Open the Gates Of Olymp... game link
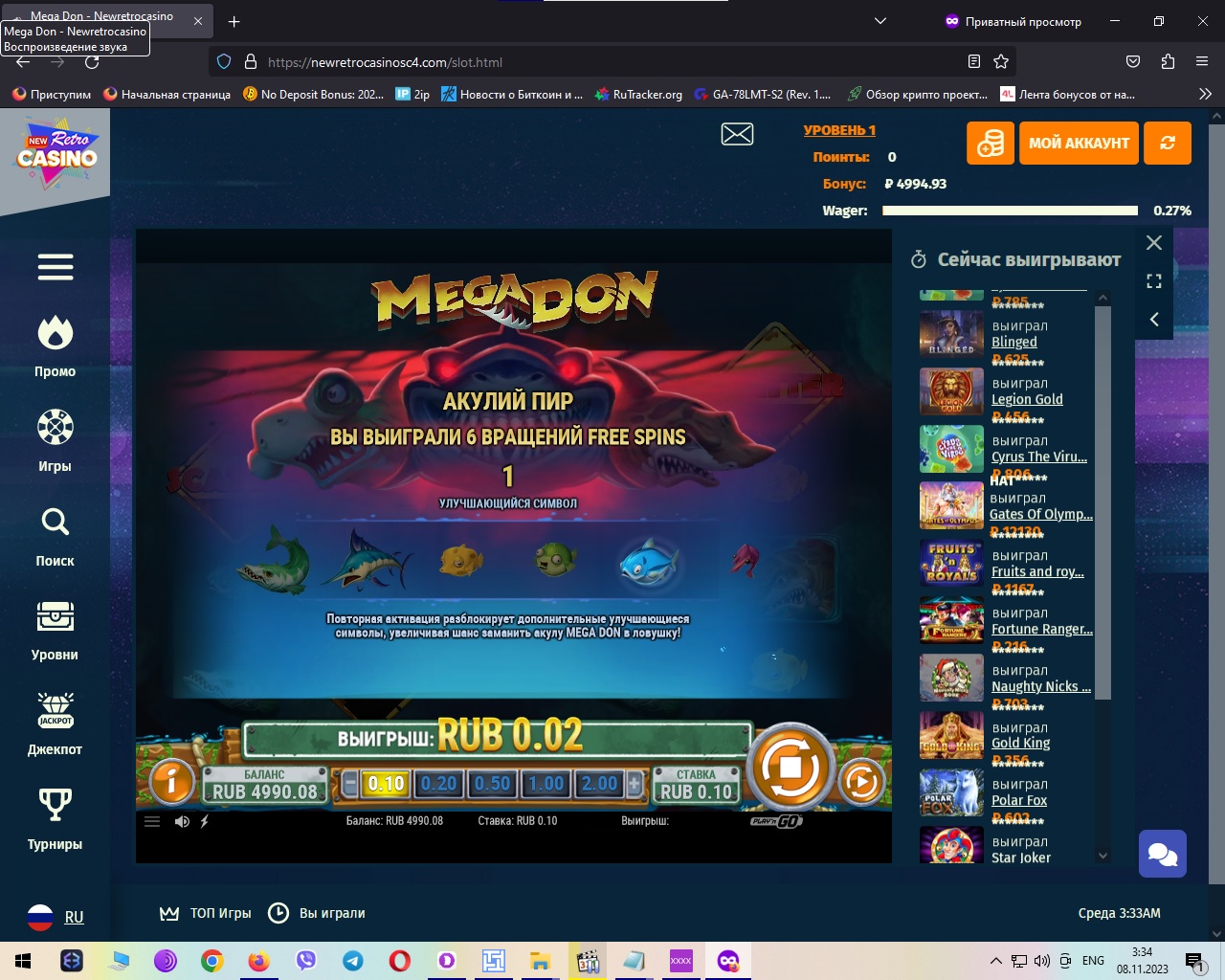Viewport: 1225px width, 980px height. point(1041,514)
